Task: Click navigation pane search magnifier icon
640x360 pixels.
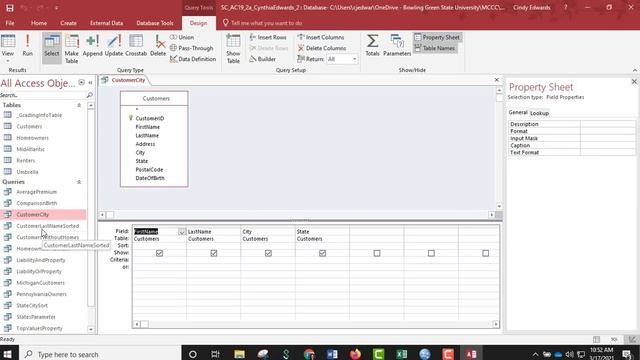Action: (89, 95)
